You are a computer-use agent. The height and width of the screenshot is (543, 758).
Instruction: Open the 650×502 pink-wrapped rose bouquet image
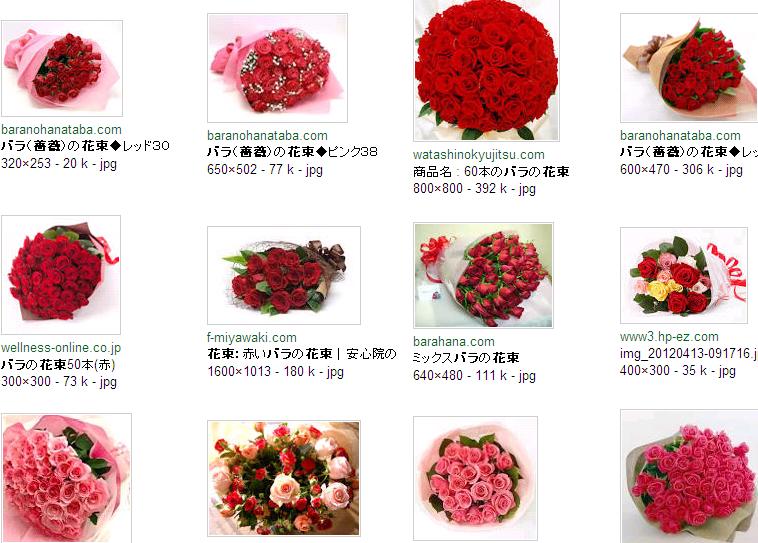click(x=277, y=68)
